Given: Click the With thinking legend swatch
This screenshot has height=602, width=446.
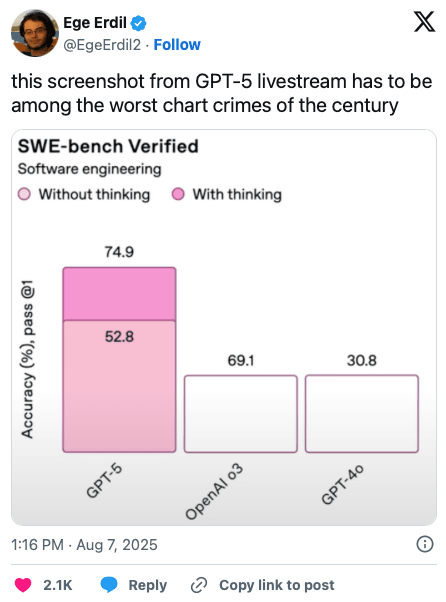Looking at the screenshot, I should click(x=178, y=194).
